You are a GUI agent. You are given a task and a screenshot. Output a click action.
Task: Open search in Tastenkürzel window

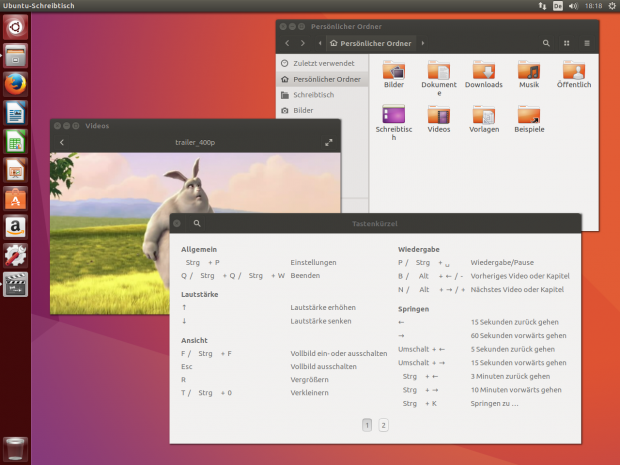click(x=197, y=223)
